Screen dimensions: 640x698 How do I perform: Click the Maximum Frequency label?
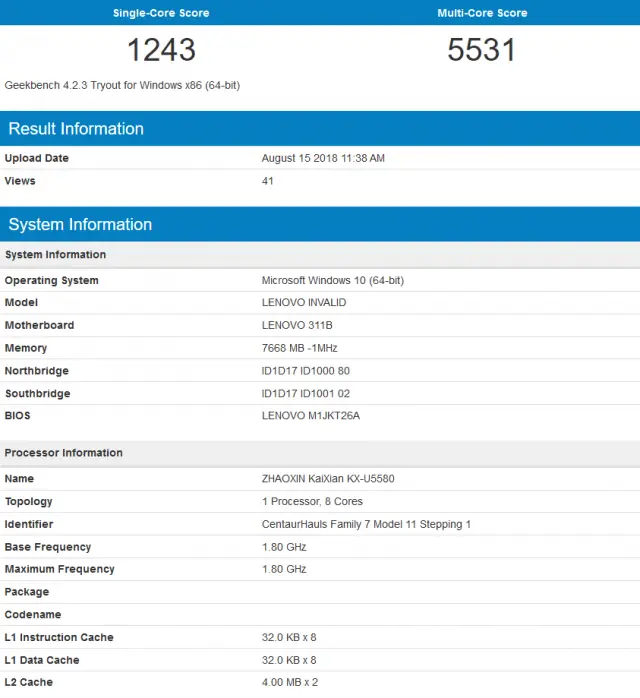click(60, 569)
